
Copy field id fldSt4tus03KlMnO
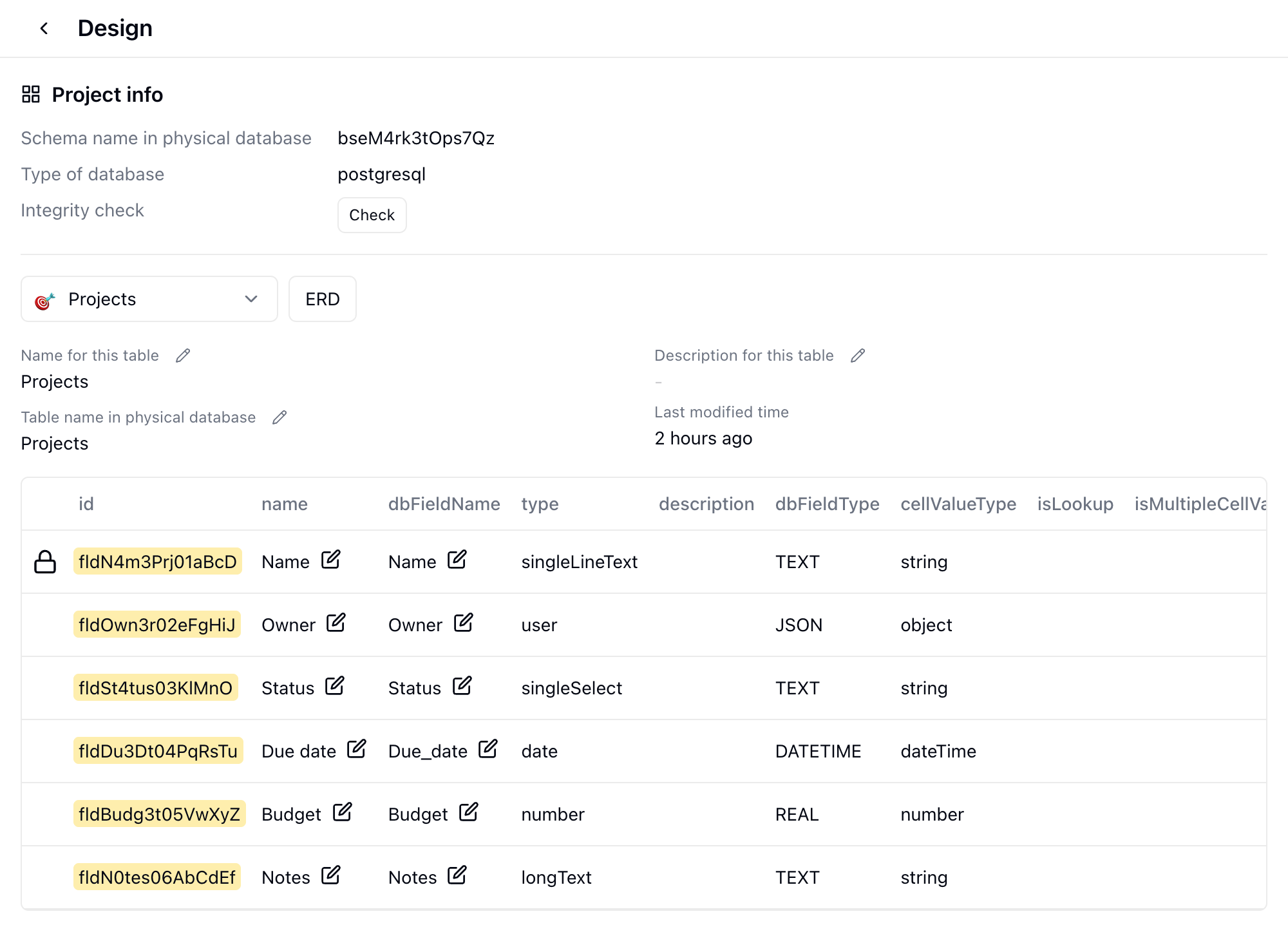(156, 688)
